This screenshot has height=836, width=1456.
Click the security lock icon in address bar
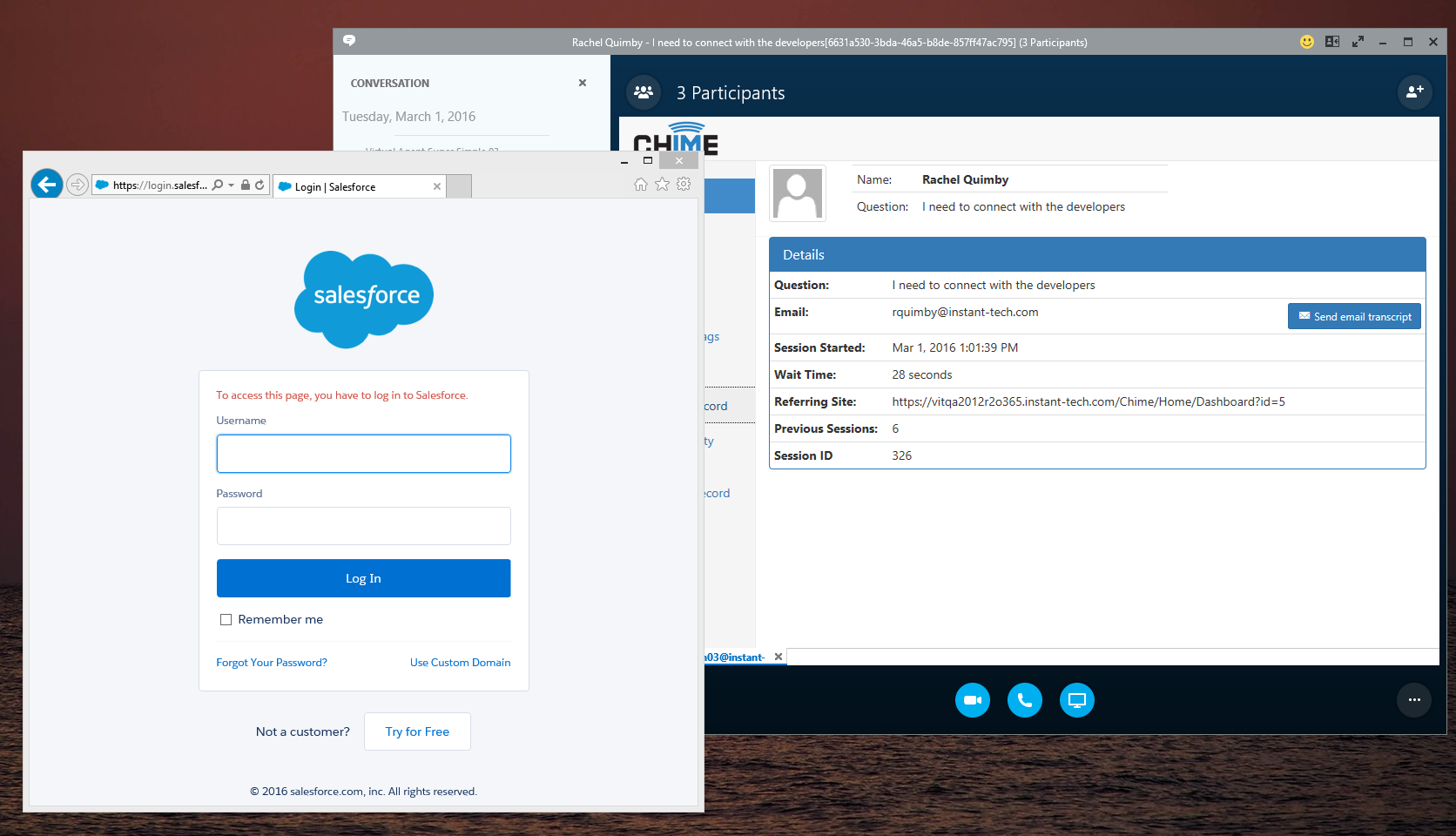pos(246,185)
